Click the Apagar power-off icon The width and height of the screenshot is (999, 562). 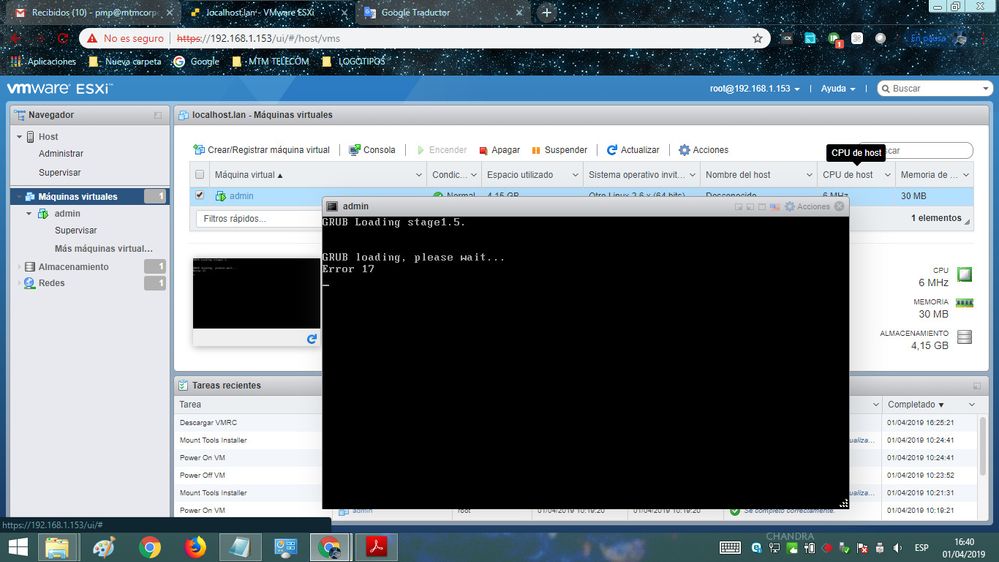(x=483, y=150)
